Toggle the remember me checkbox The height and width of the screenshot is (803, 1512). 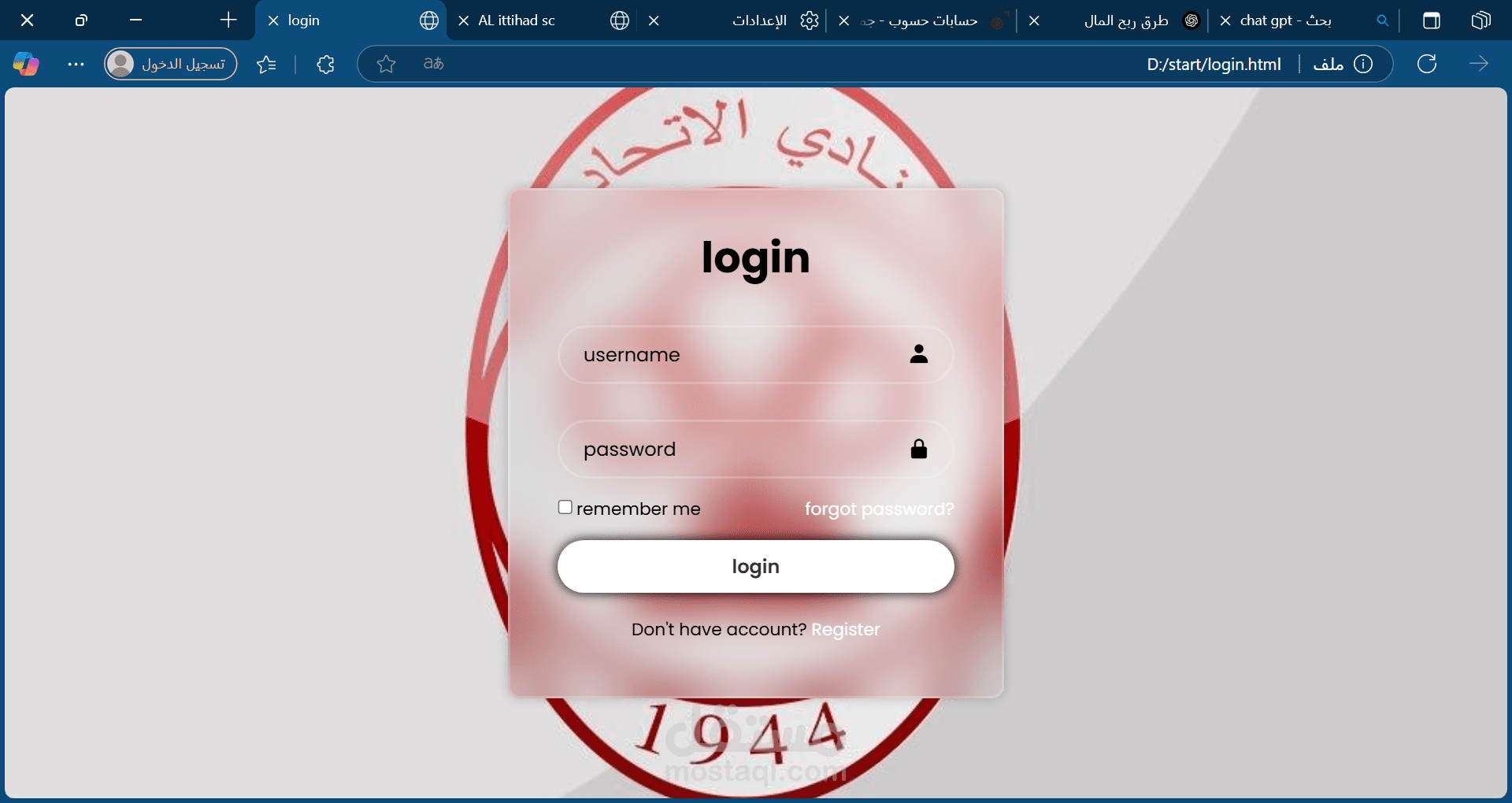click(565, 507)
